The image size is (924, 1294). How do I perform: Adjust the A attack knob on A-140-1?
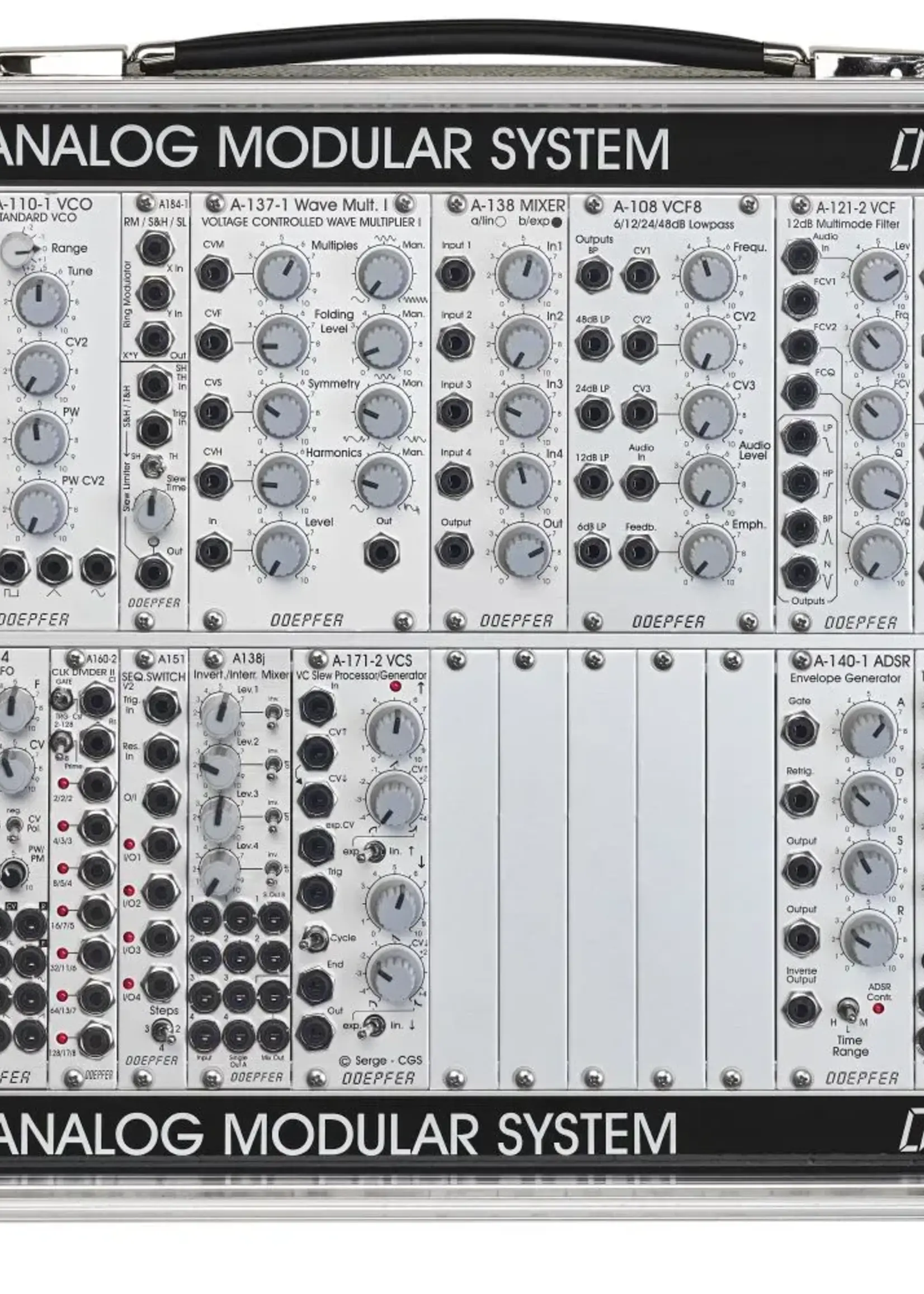click(x=868, y=730)
